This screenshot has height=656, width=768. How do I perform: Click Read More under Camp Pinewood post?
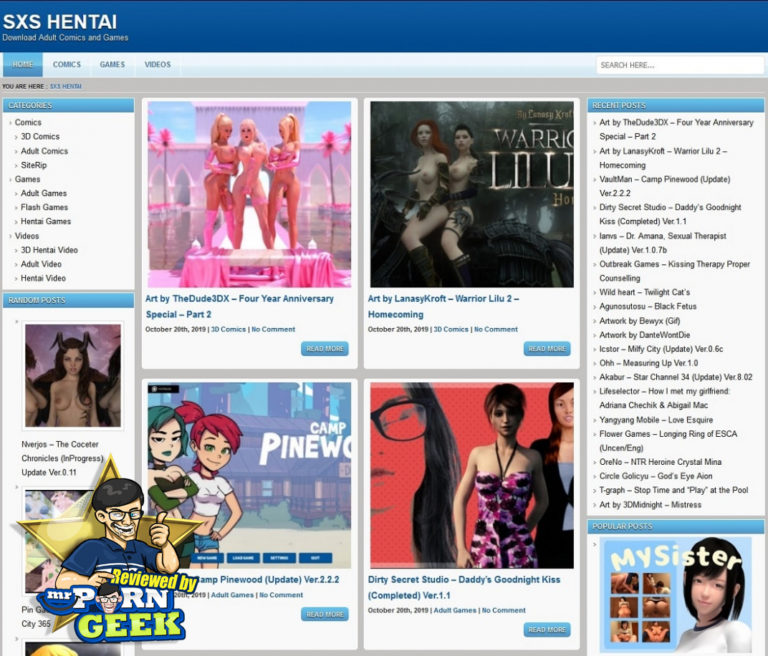click(324, 614)
